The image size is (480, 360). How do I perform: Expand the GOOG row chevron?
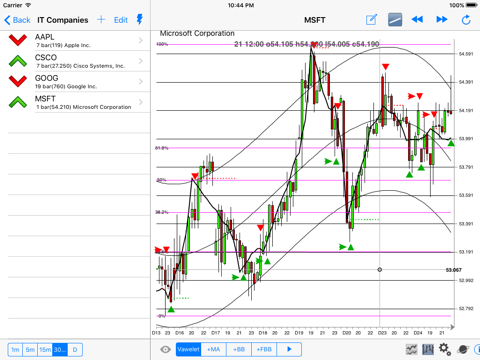coord(141,82)
